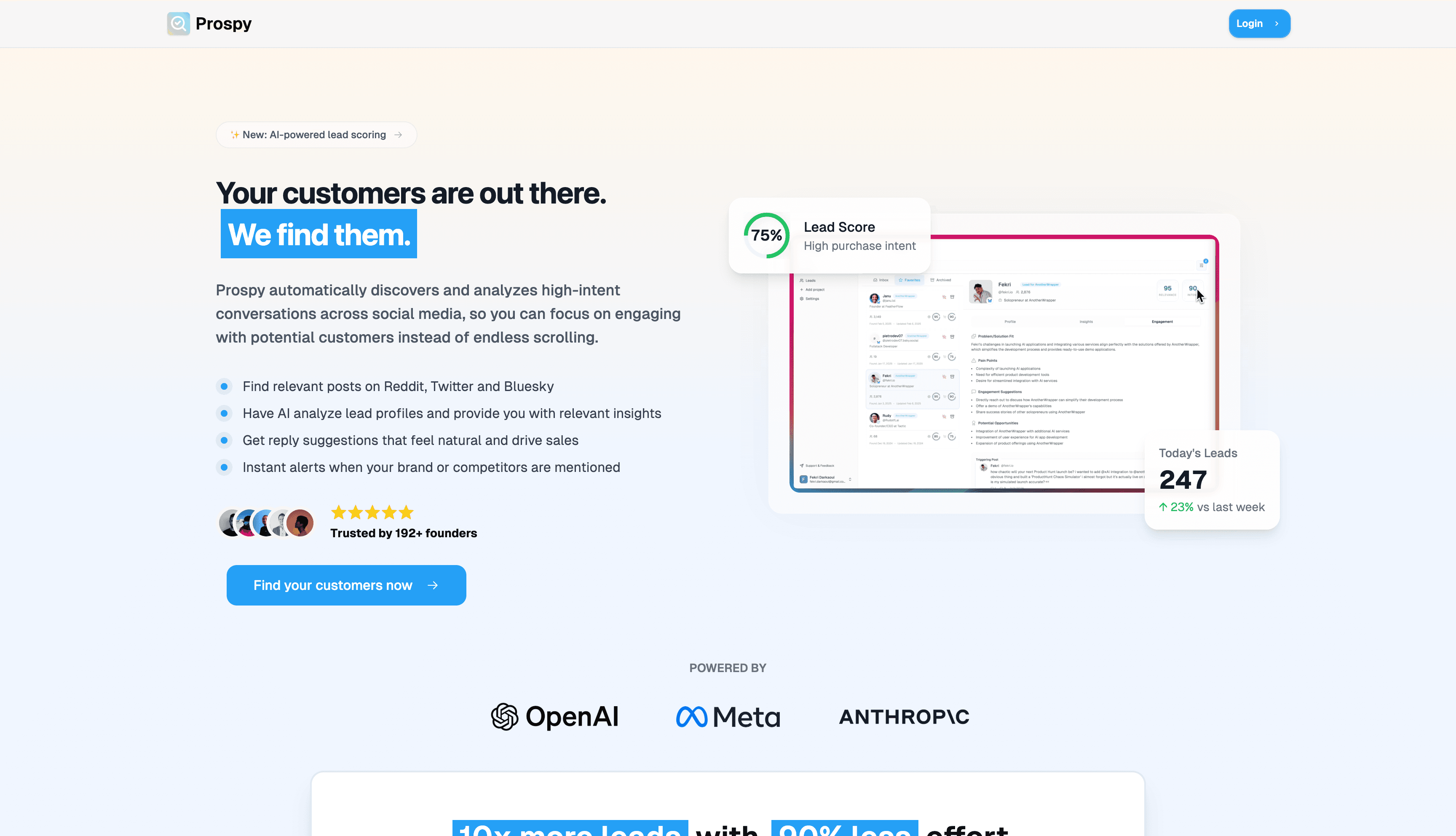Image resolution: width=1456 pixels, height=836 pixels.
Task: Open the dashboard preview screenshot
Action: click(1004, 364)
